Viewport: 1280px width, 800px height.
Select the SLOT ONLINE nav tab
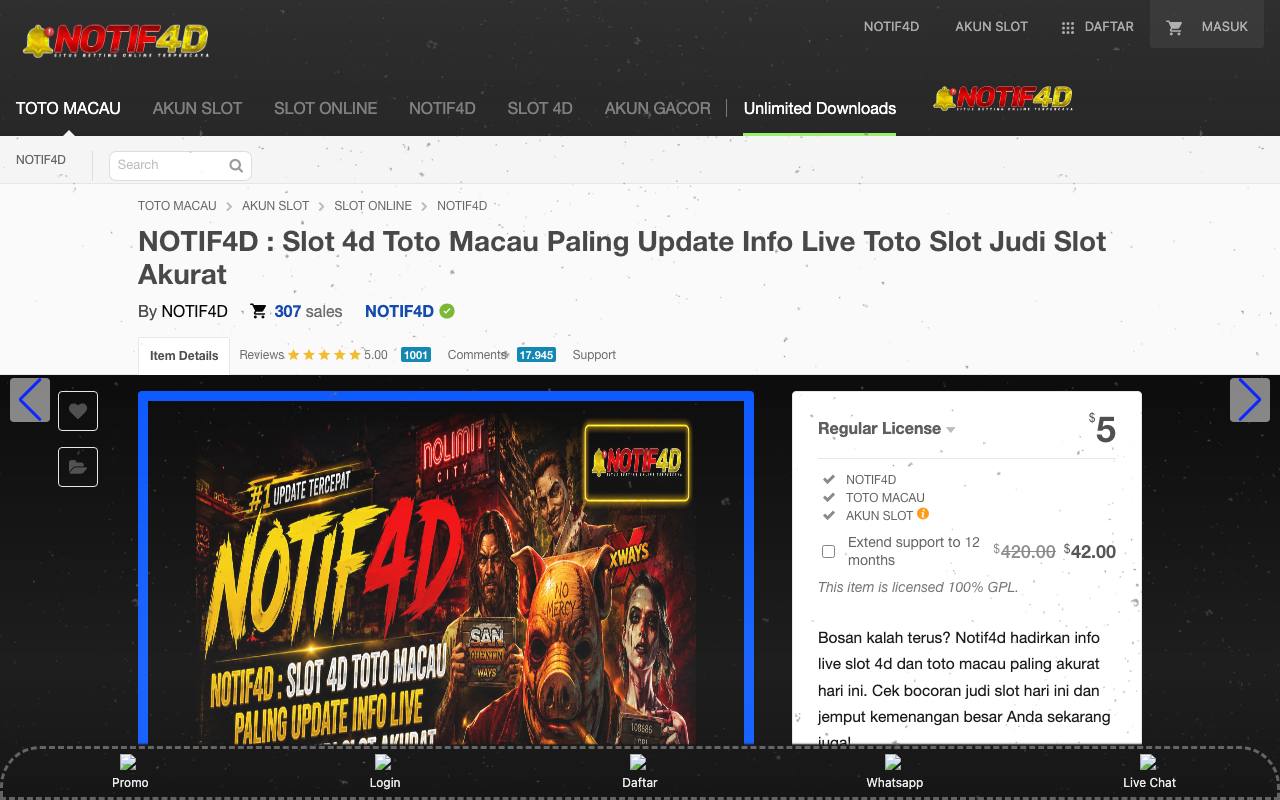point(325,108)
